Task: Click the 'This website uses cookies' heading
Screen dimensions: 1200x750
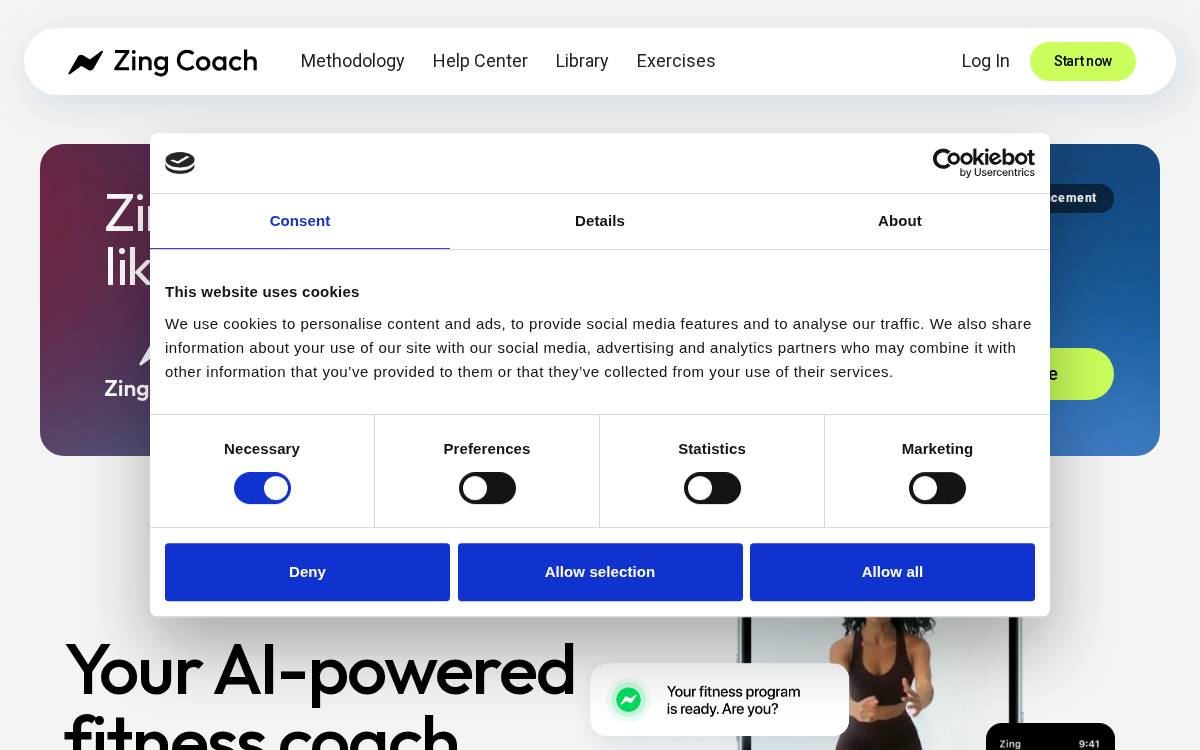Action: pos(262,292)
